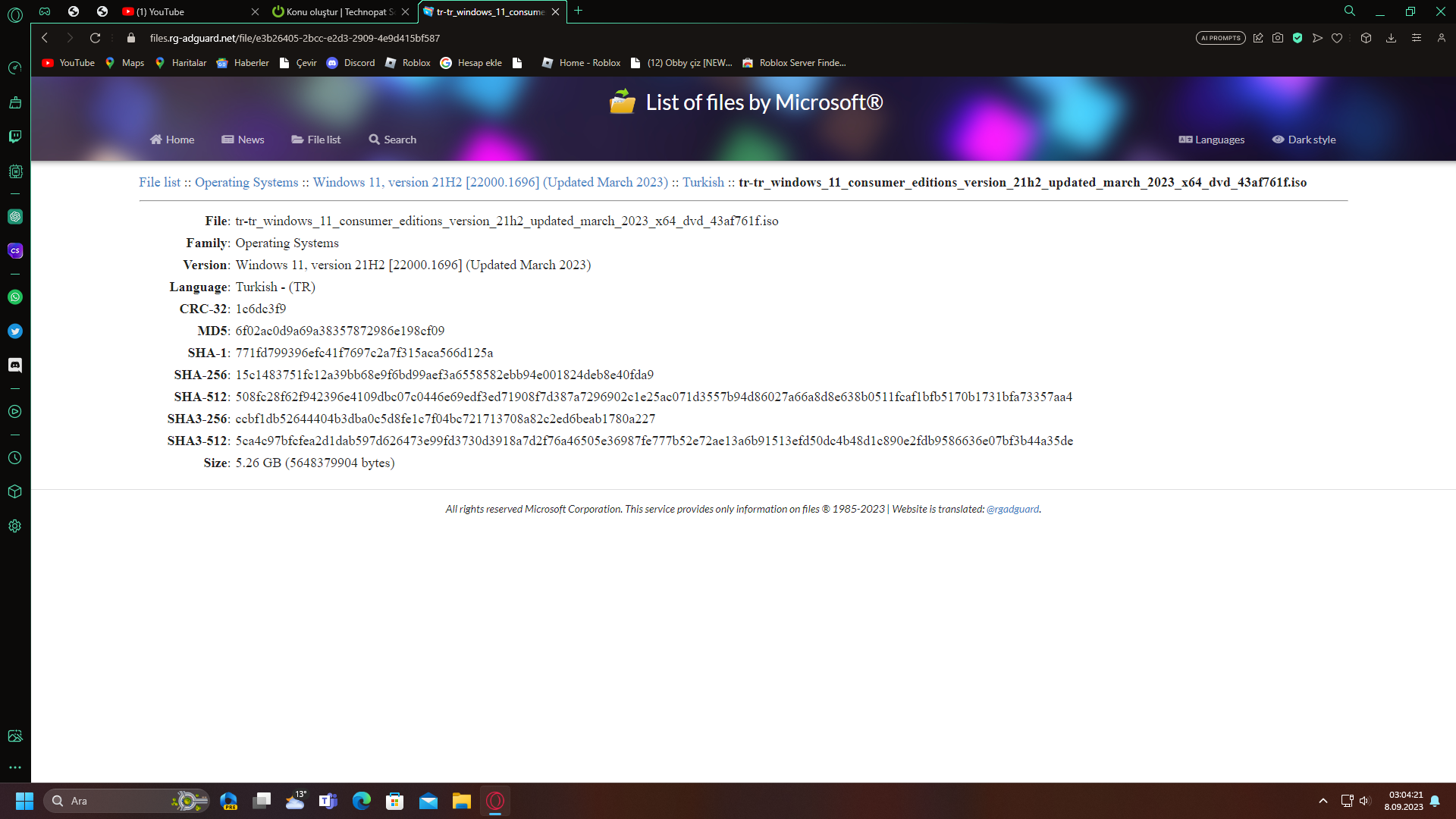Screen dimensions: 1456x819
Task: Open the Languages selector
Action: (1212, 140)
